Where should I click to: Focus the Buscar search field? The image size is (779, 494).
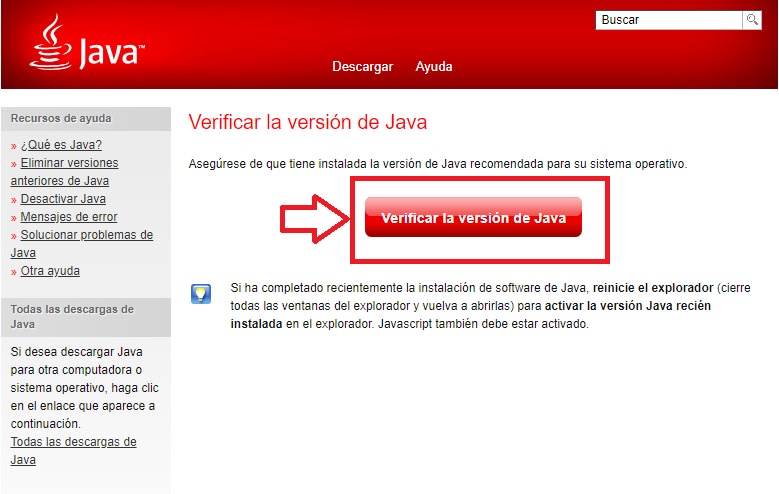click(x=669, y=20)
